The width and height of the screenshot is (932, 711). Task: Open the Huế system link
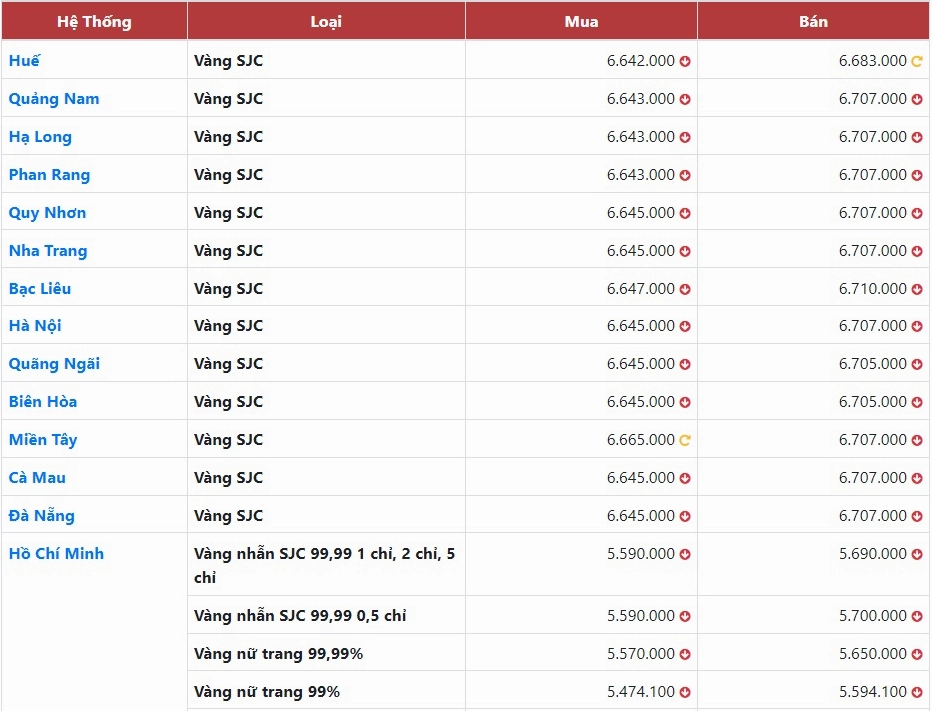coord(24,61)
